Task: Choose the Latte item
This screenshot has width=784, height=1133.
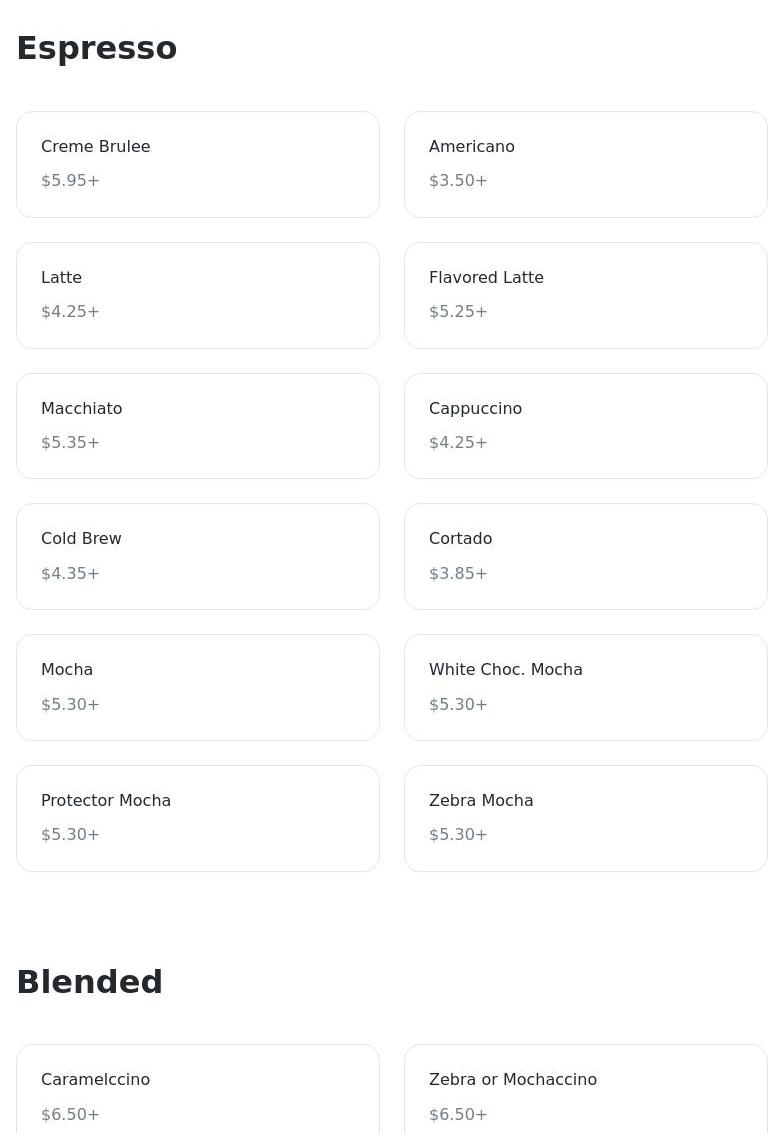Action: (x=197, y=296)
